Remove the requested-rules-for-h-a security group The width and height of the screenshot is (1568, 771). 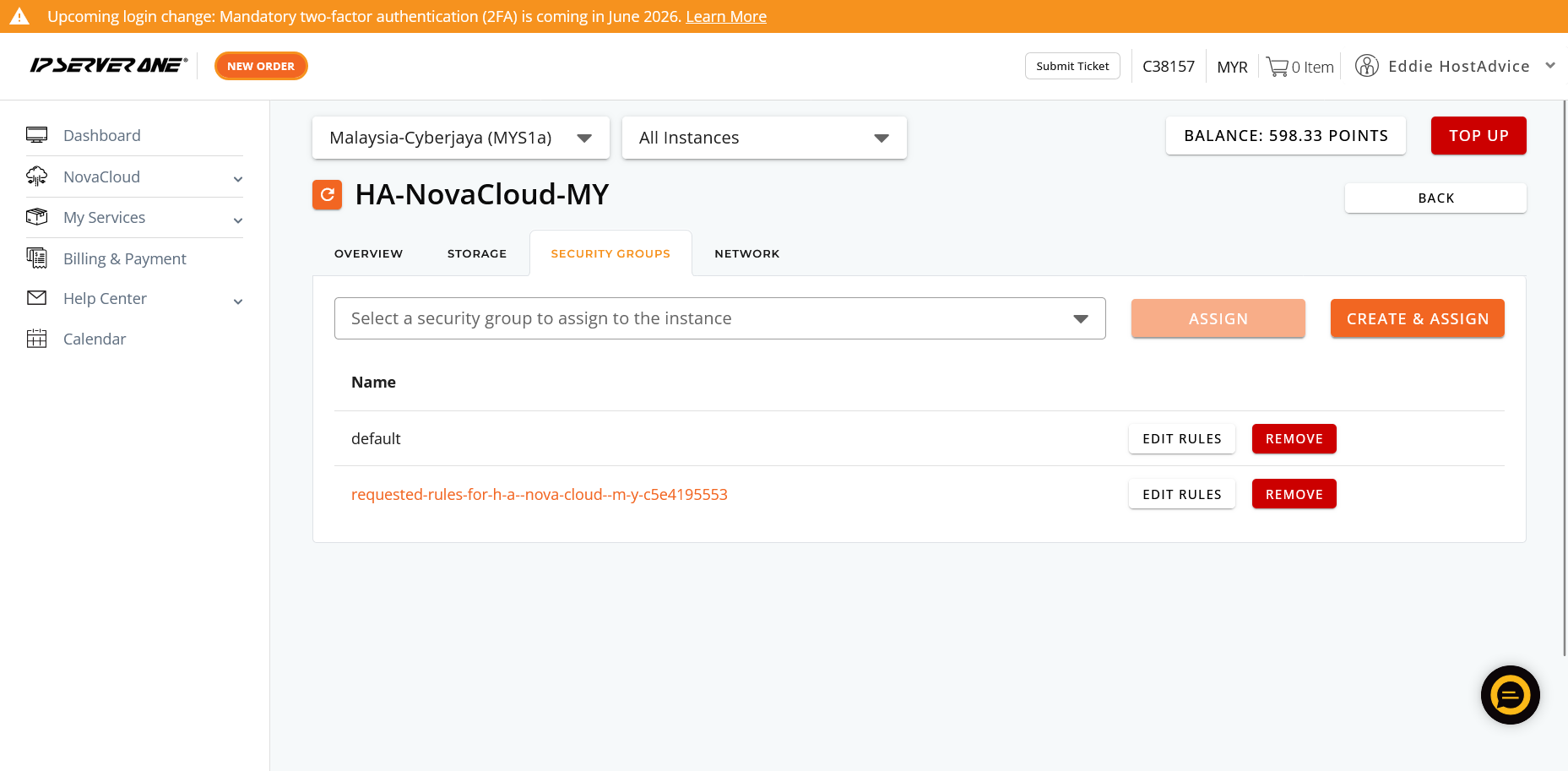(1294, 494)
